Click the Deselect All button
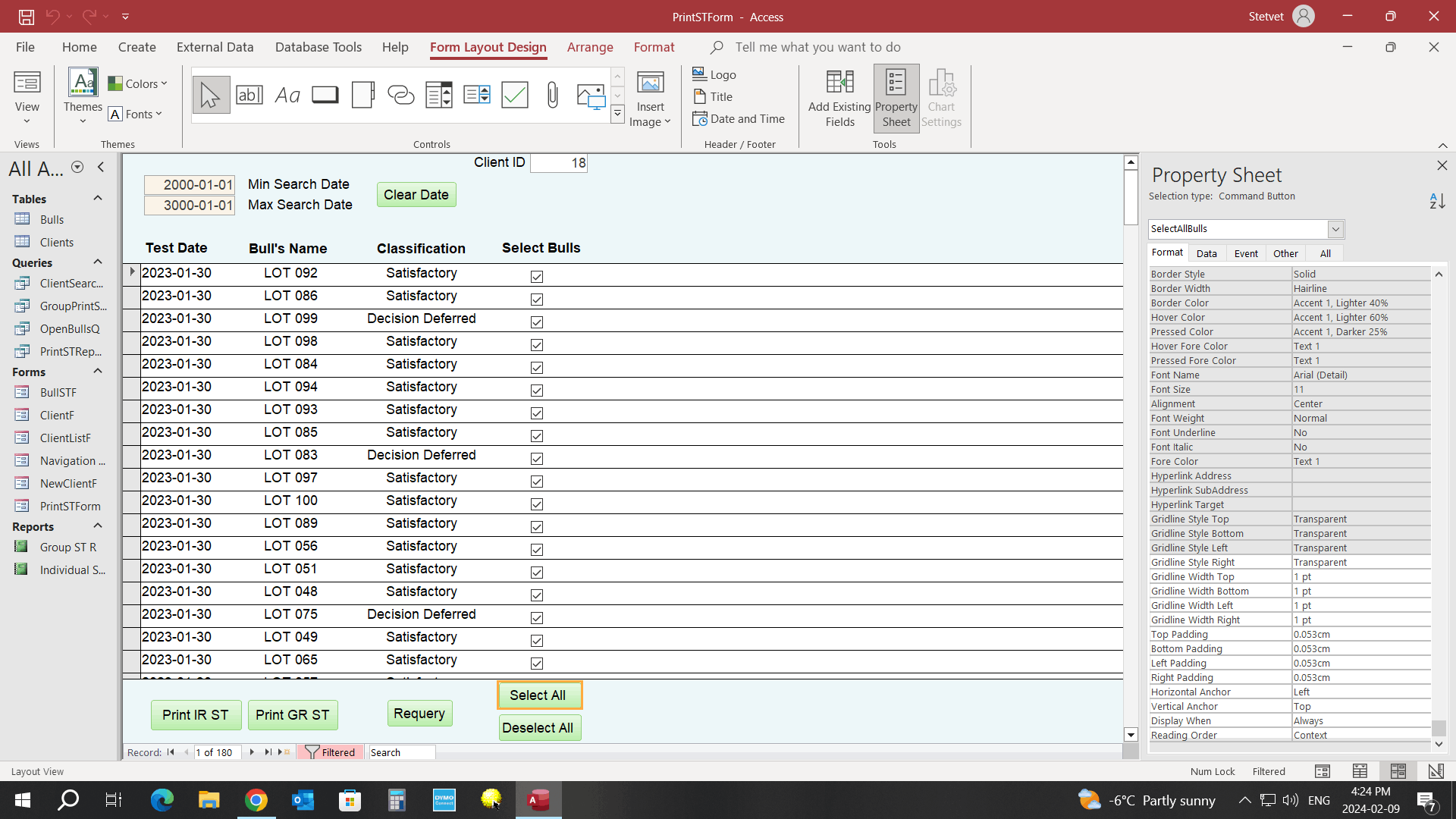 [539, 728]
